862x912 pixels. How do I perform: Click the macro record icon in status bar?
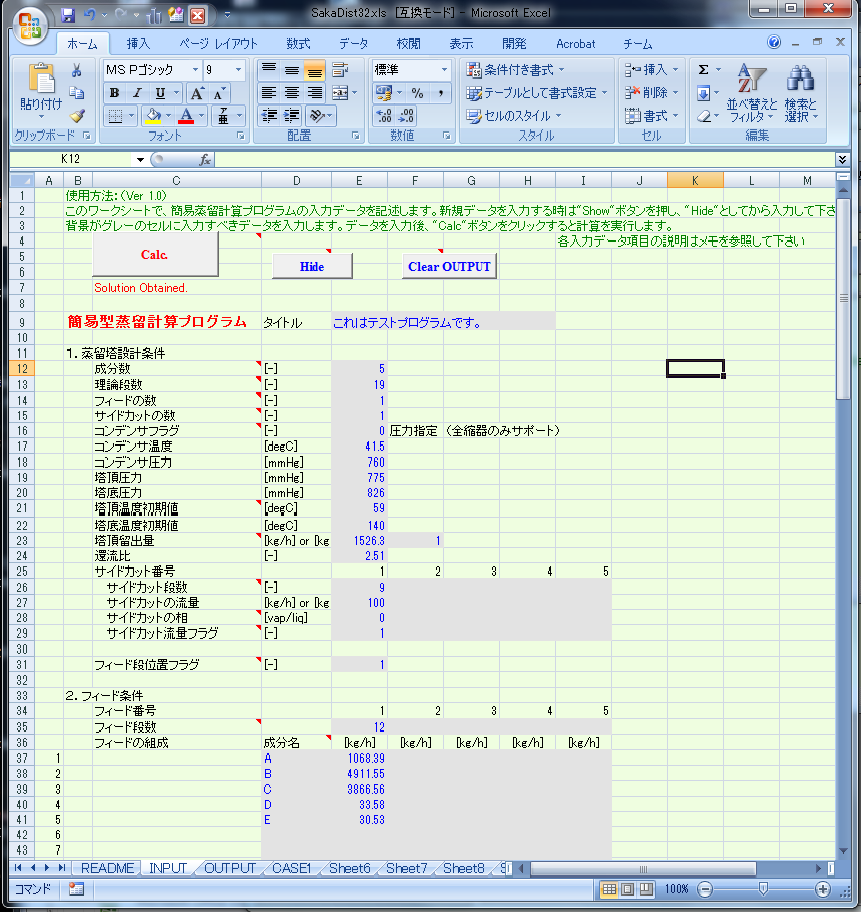[76, 889]
